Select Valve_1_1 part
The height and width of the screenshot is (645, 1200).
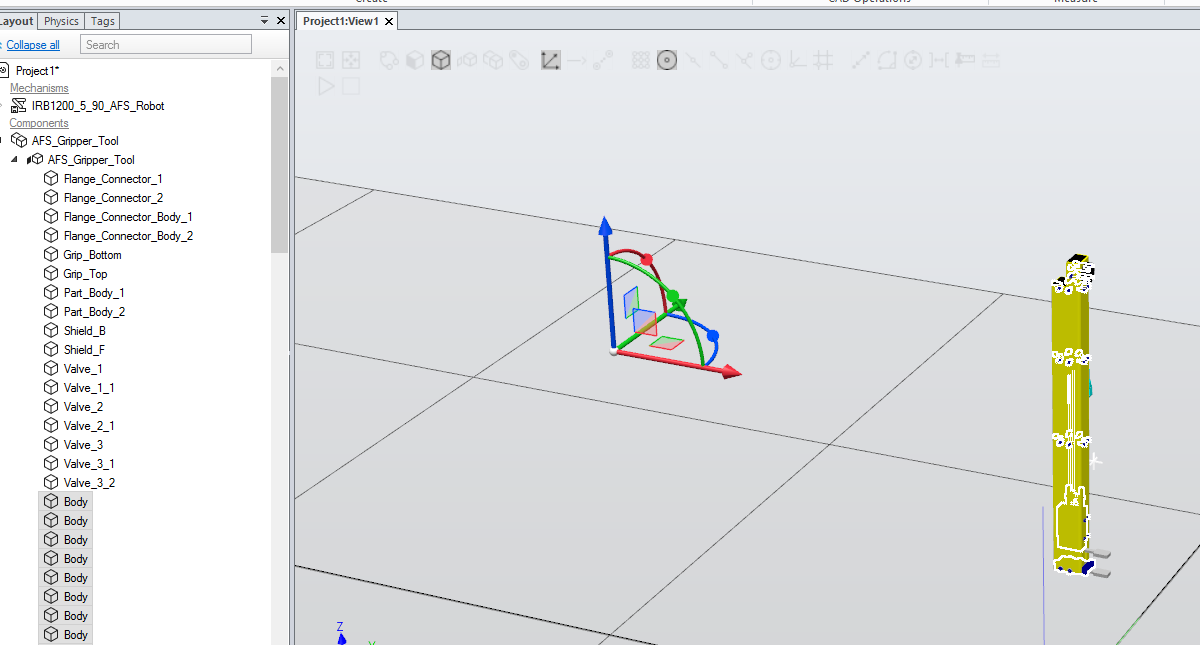(x=89, y=388)
